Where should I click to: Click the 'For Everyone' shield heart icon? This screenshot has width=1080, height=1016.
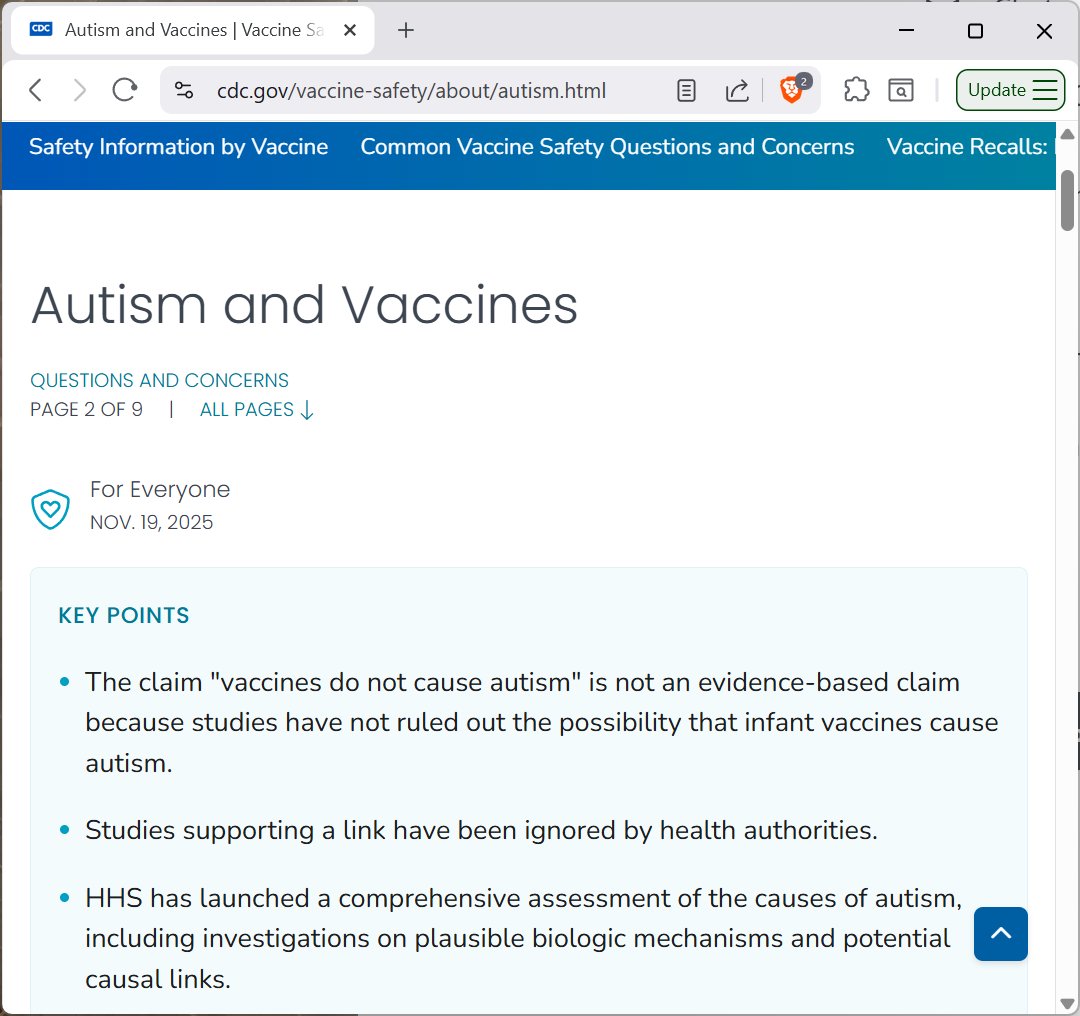(x=50, y=509)
